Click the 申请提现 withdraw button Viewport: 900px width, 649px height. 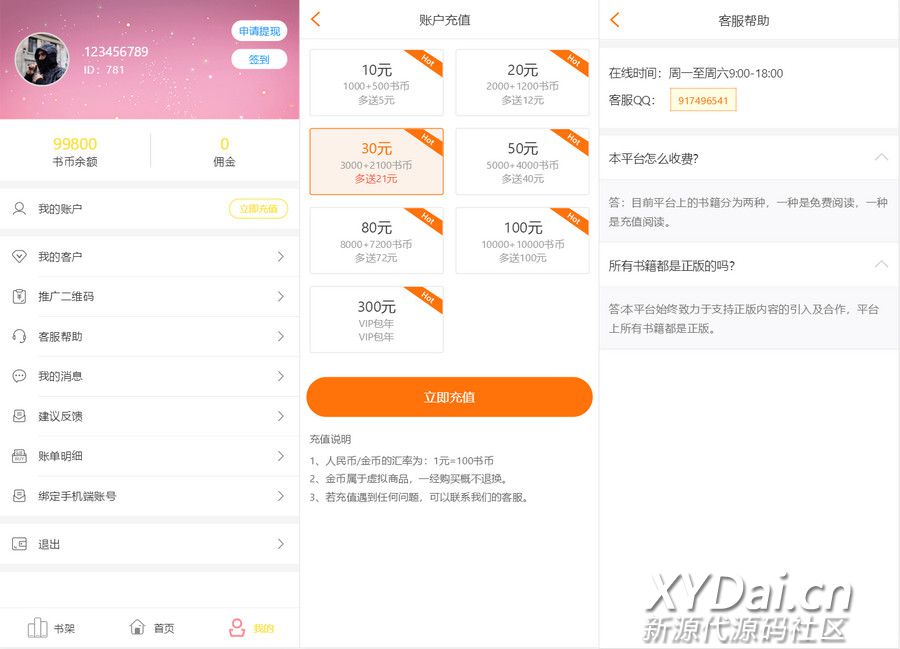259,31
